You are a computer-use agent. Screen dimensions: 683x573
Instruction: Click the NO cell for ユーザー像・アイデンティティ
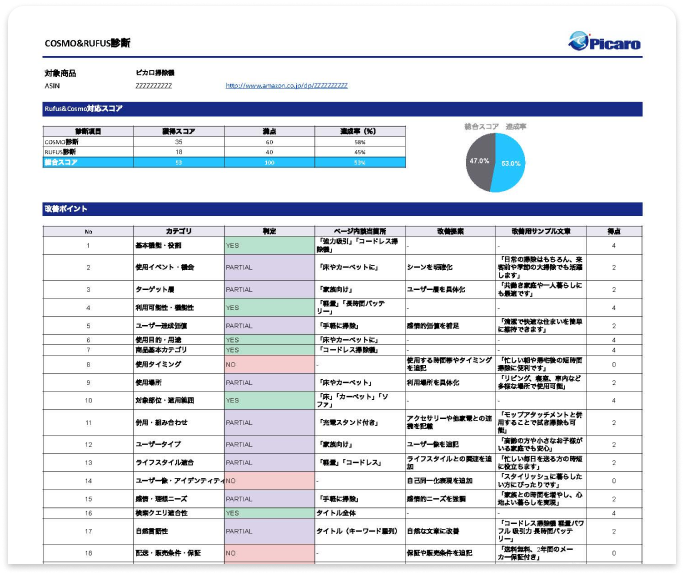pos(269,481)
